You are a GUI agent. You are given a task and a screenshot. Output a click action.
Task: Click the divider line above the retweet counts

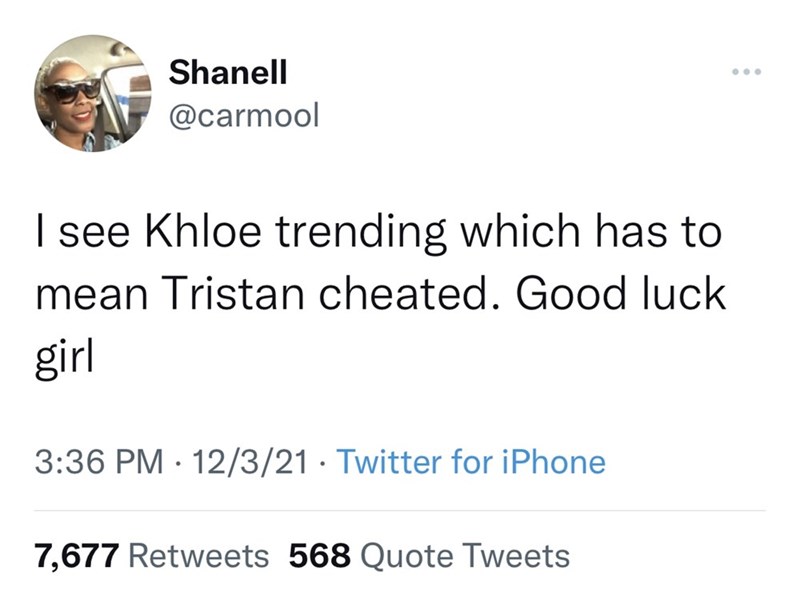400,511
